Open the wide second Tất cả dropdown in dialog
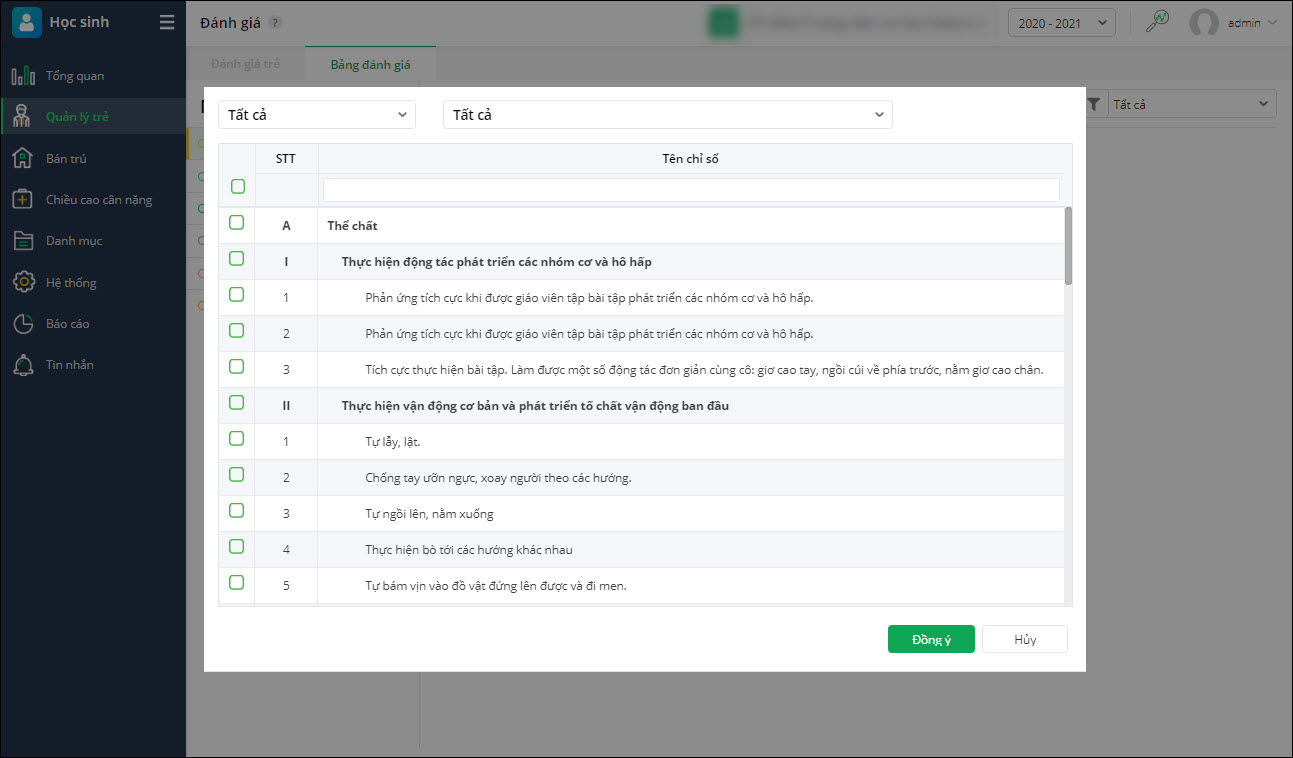Viewport: 1293px width, 758px height. pyautogui.click(x=668, y=115)
